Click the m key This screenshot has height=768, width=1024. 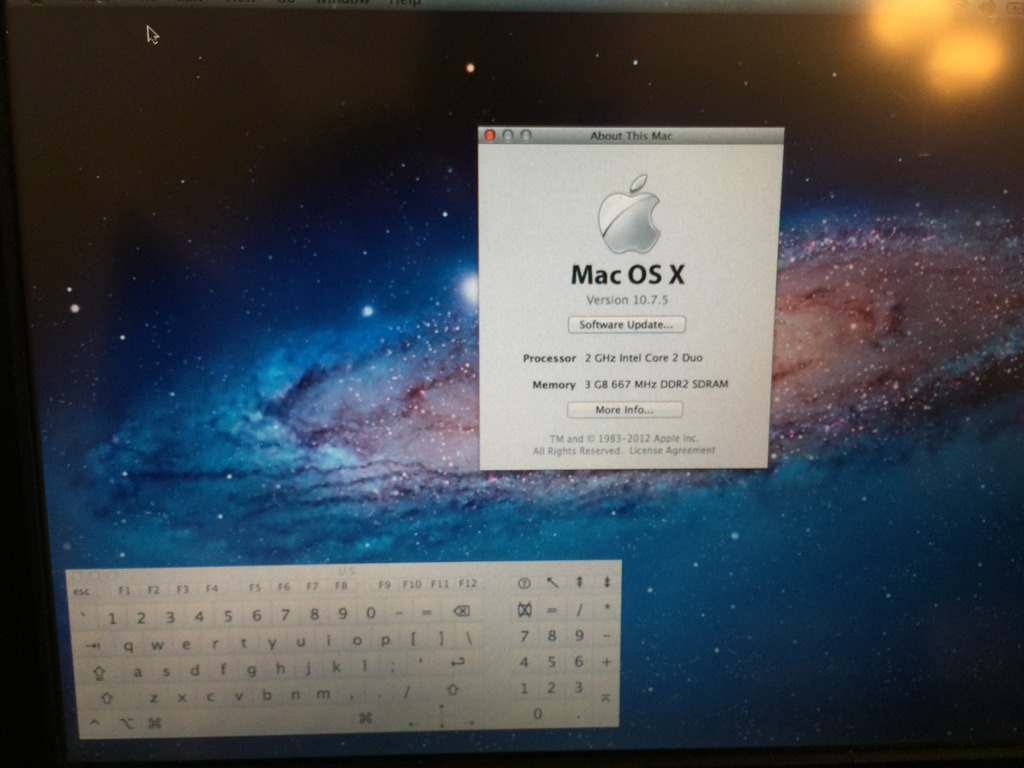323,694
